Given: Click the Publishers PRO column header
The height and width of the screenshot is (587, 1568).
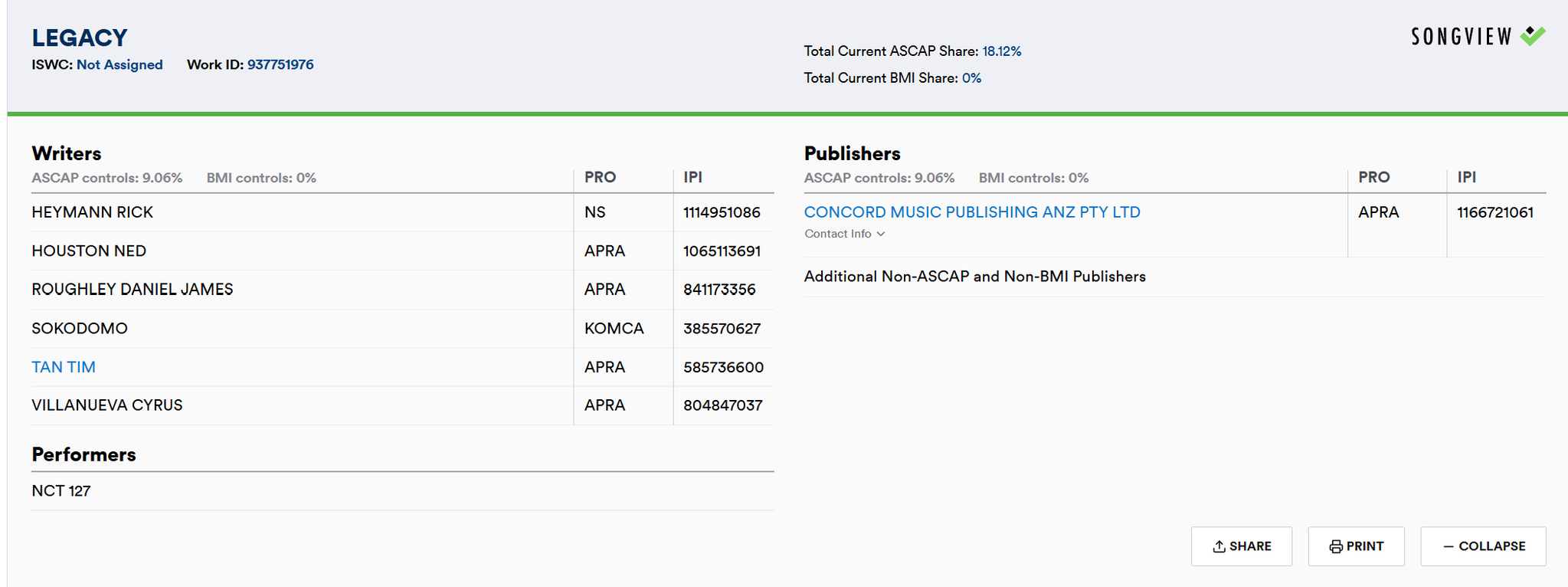Looking at the screenshot, I should [1374, 177].
